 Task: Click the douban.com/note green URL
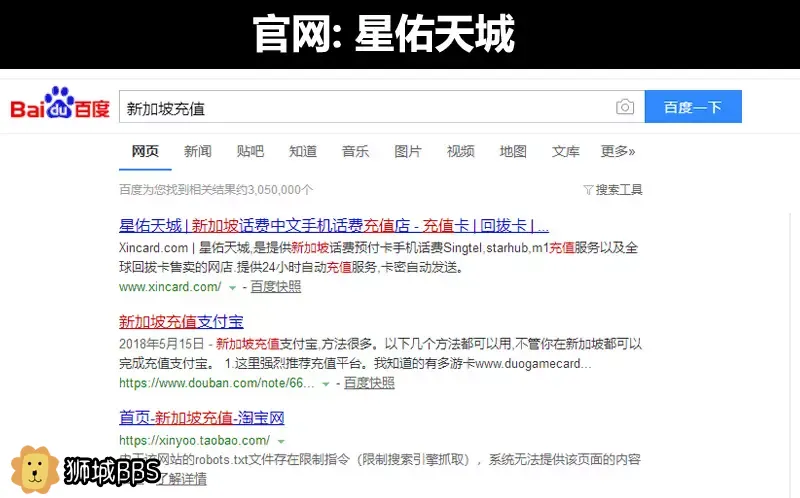[217, 383]
